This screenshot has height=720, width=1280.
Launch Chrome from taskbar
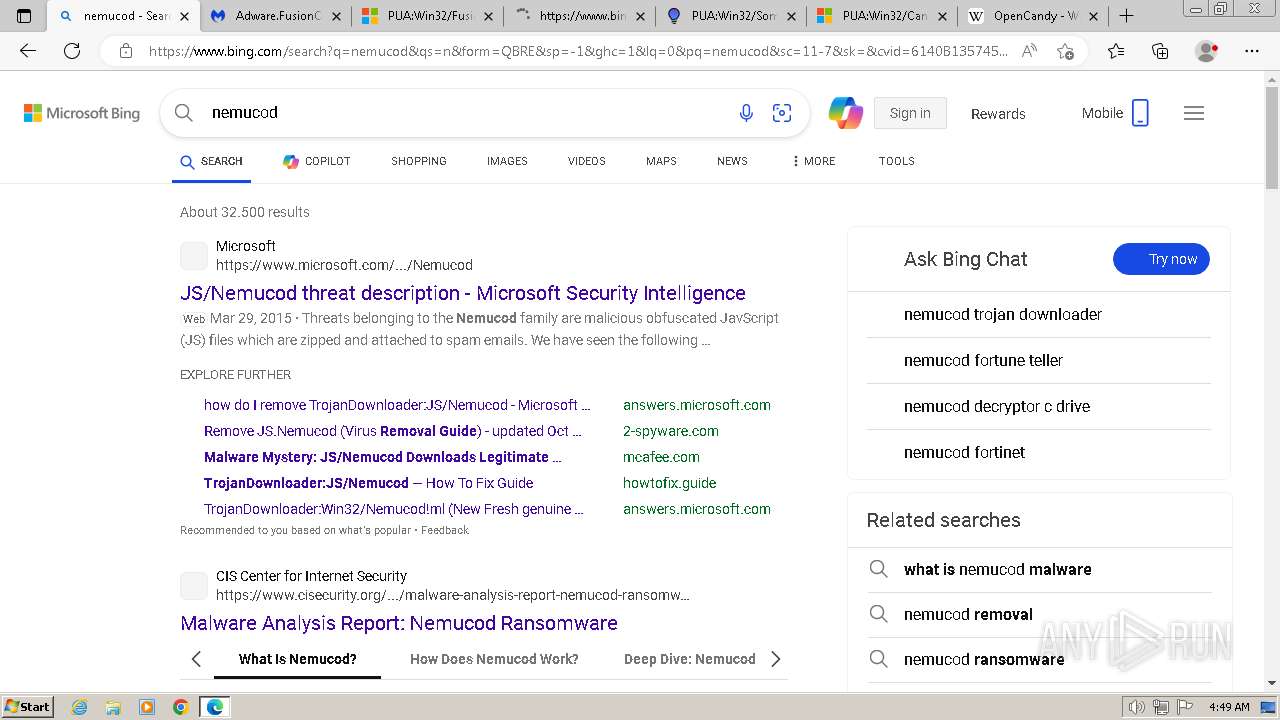point(180,707)
